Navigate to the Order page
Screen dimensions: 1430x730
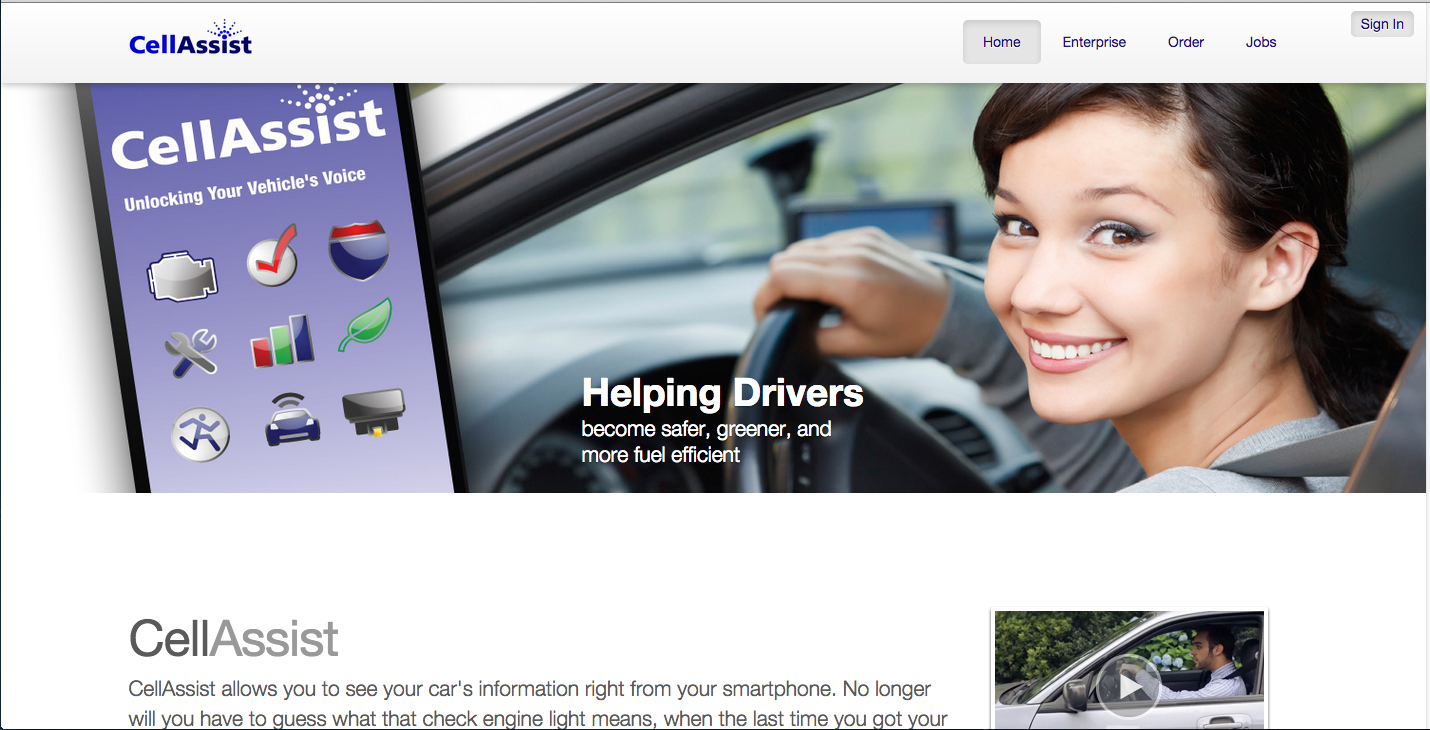(x=1185, y=42)
